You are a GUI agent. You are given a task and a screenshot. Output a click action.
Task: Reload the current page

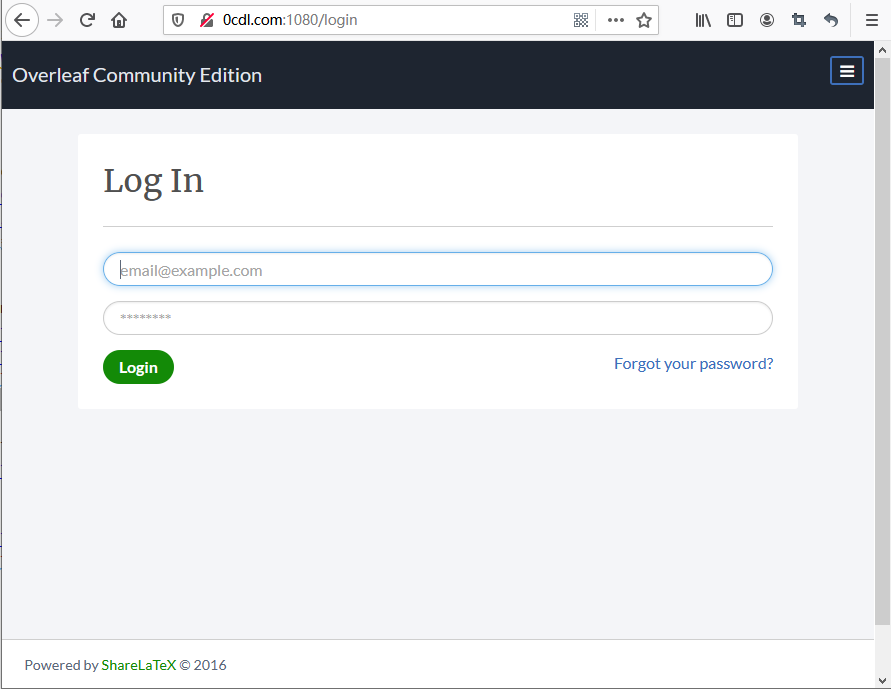87,20
